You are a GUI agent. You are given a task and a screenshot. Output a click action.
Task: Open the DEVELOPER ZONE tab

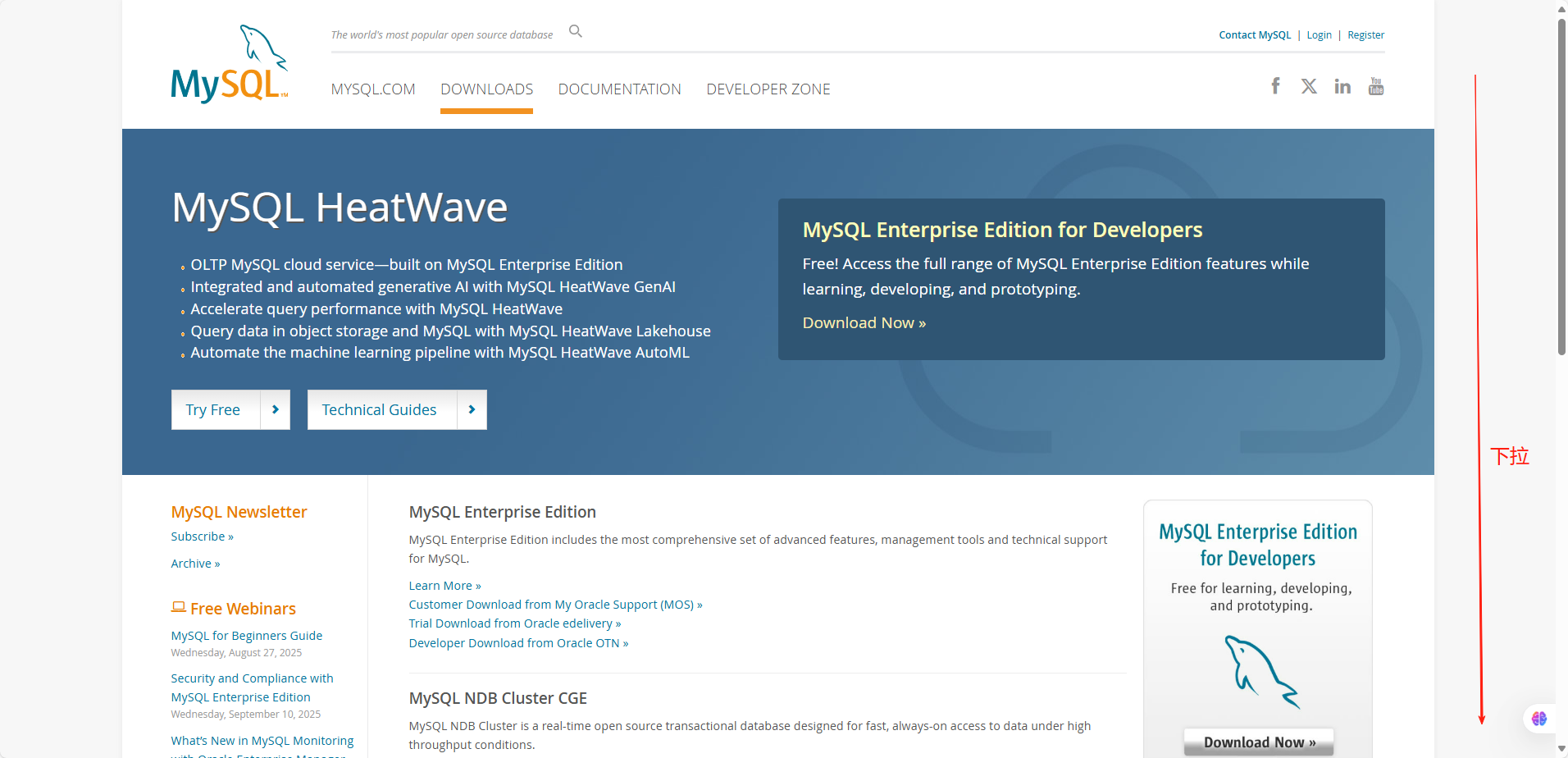[768, 89]
